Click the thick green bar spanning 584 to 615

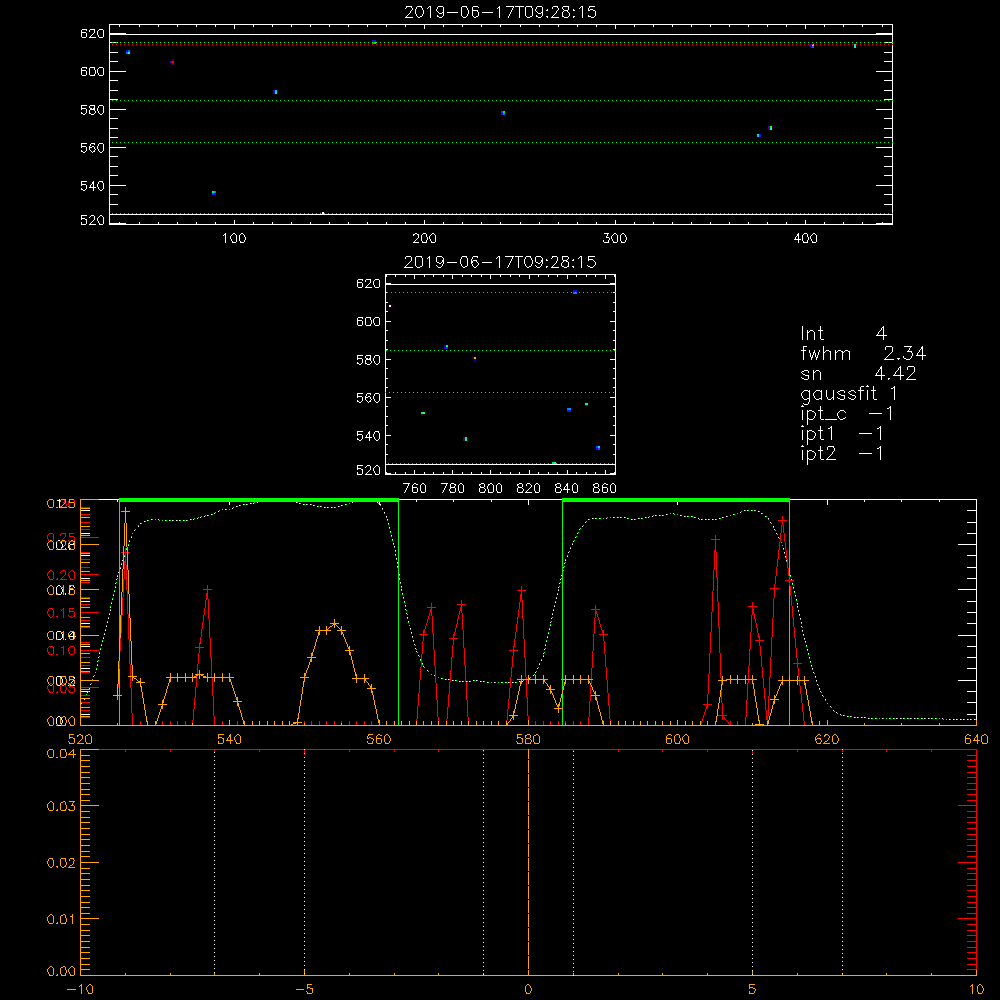coord(676,501)
